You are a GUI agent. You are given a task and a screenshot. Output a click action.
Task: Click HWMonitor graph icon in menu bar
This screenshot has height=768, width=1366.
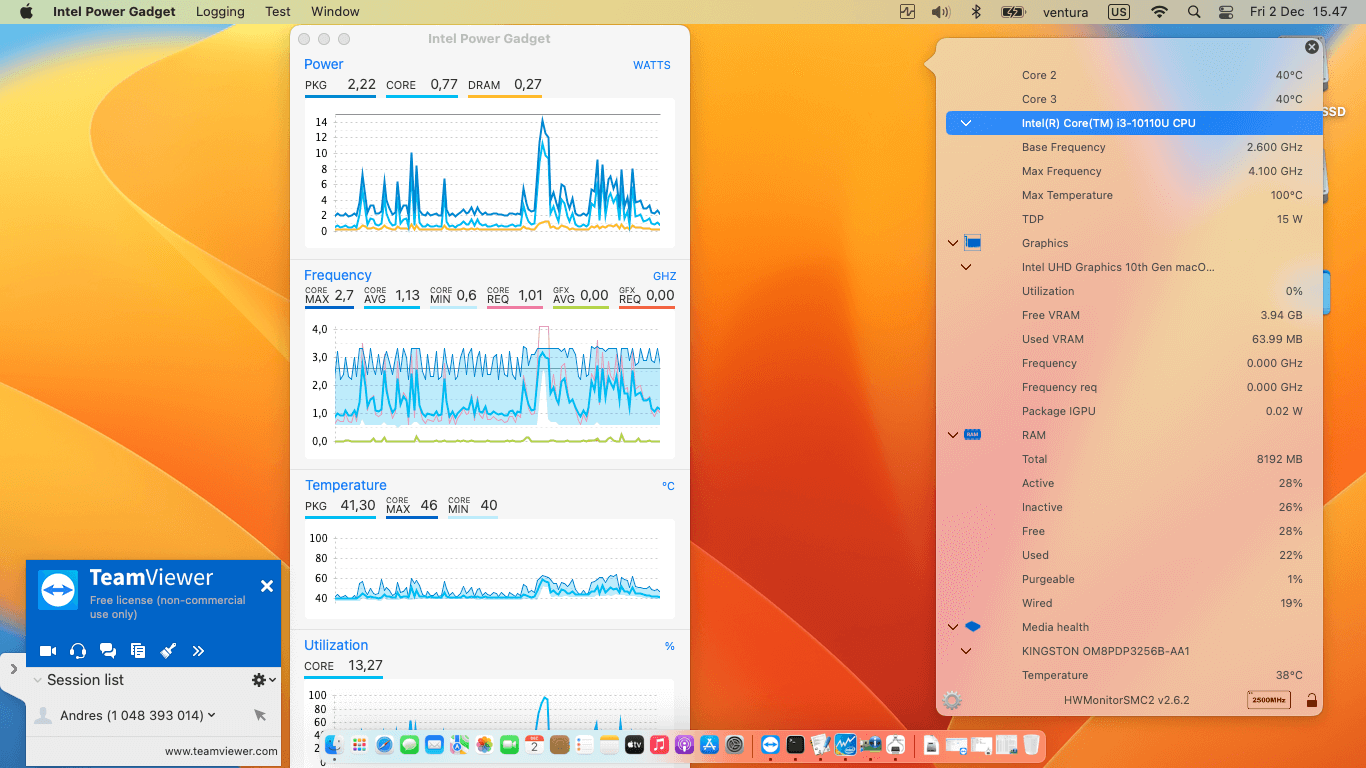[908, 12]
